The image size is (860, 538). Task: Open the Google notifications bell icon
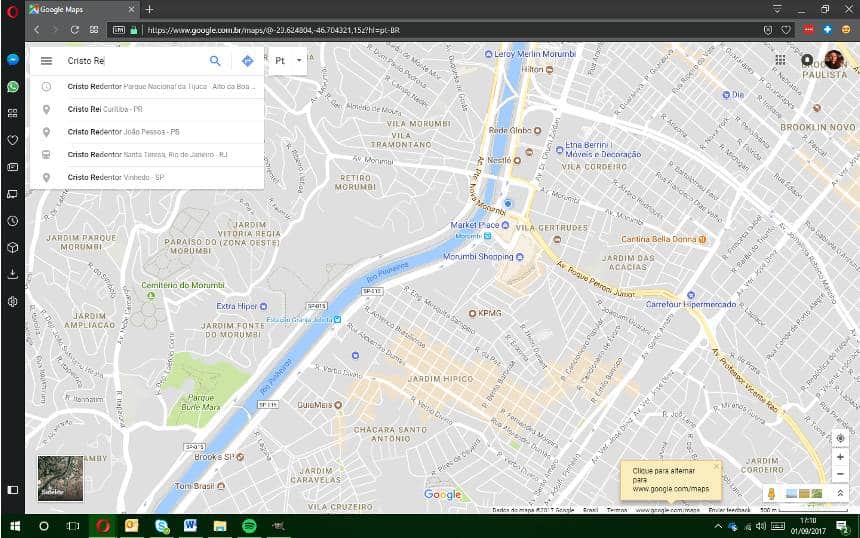807,60
